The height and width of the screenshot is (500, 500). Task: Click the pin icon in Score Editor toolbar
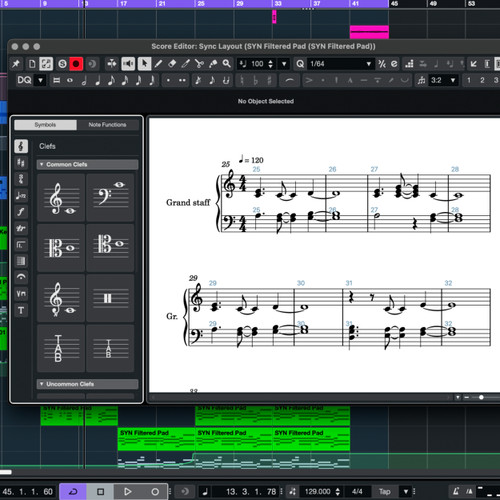(16, 64)
